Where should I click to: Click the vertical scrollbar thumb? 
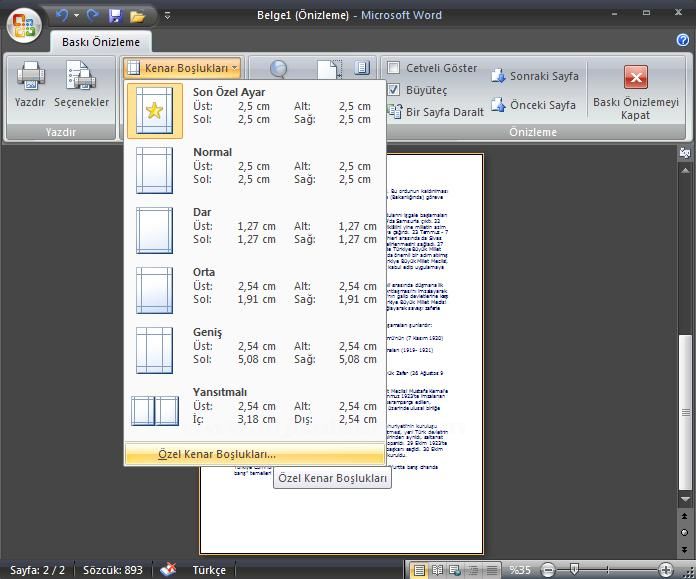(685, 412)
